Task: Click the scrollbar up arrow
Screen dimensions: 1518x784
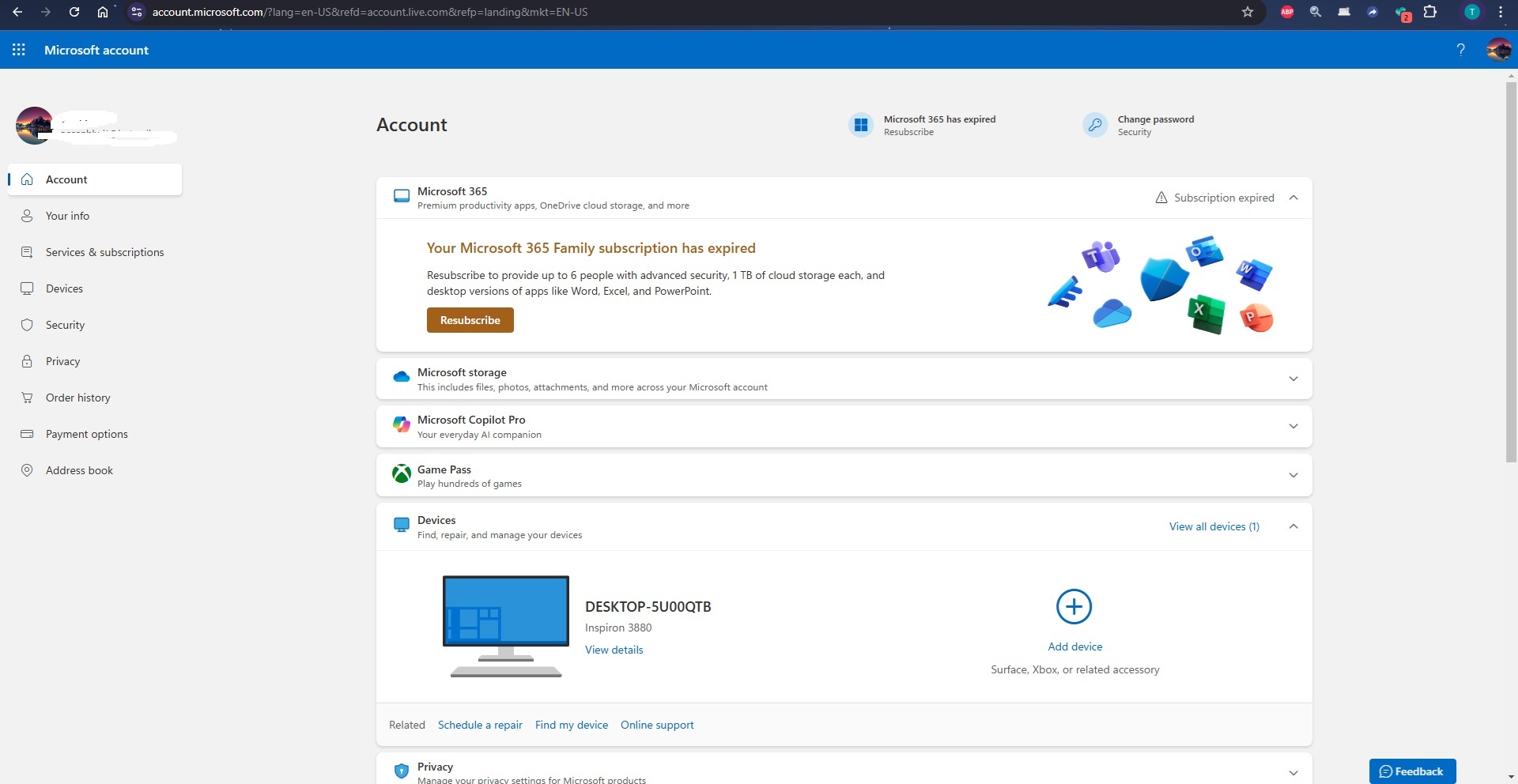Action: (x=1511, y=75)
